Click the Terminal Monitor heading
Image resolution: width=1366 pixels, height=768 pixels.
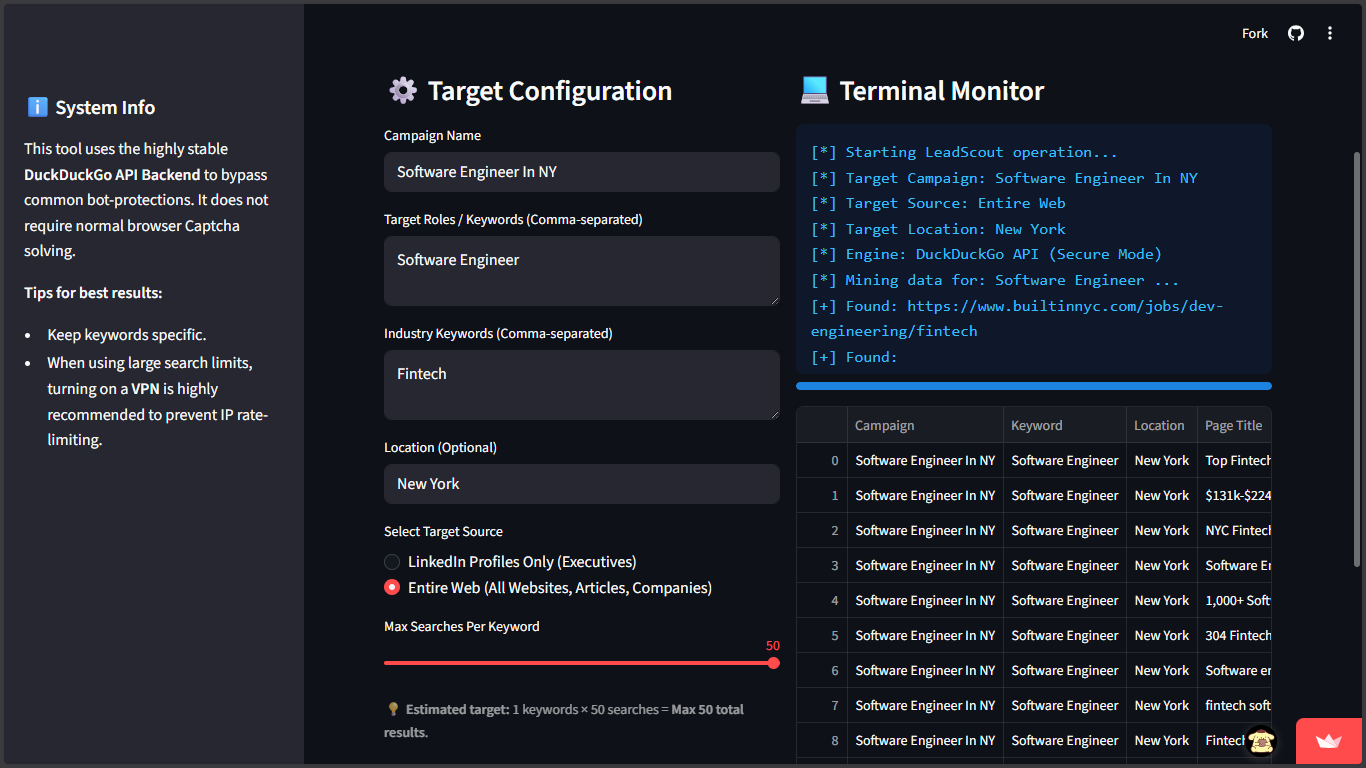942,91
